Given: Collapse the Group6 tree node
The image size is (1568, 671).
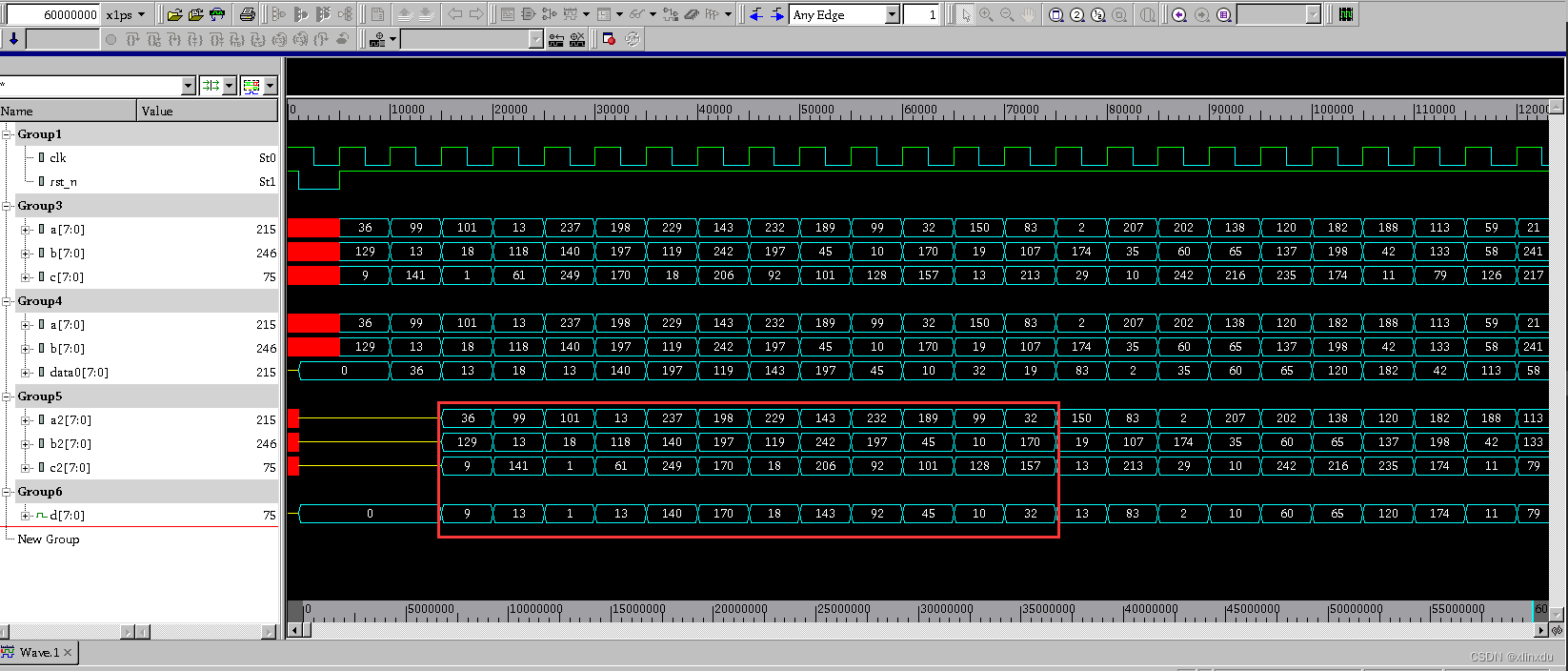Looking at the screenshot, I should pos(8,492).
